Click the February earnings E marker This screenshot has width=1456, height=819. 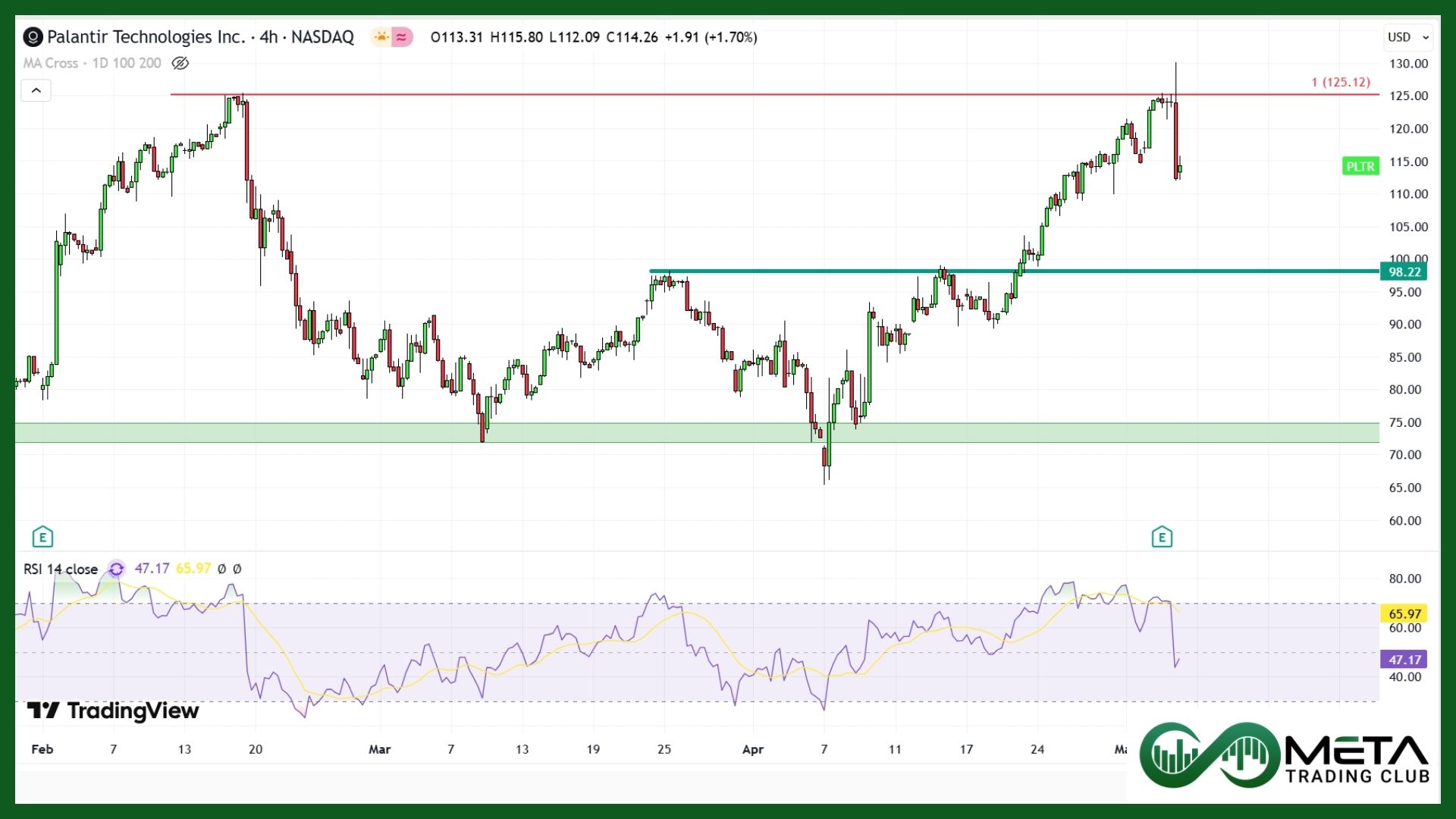pos(42,537)
